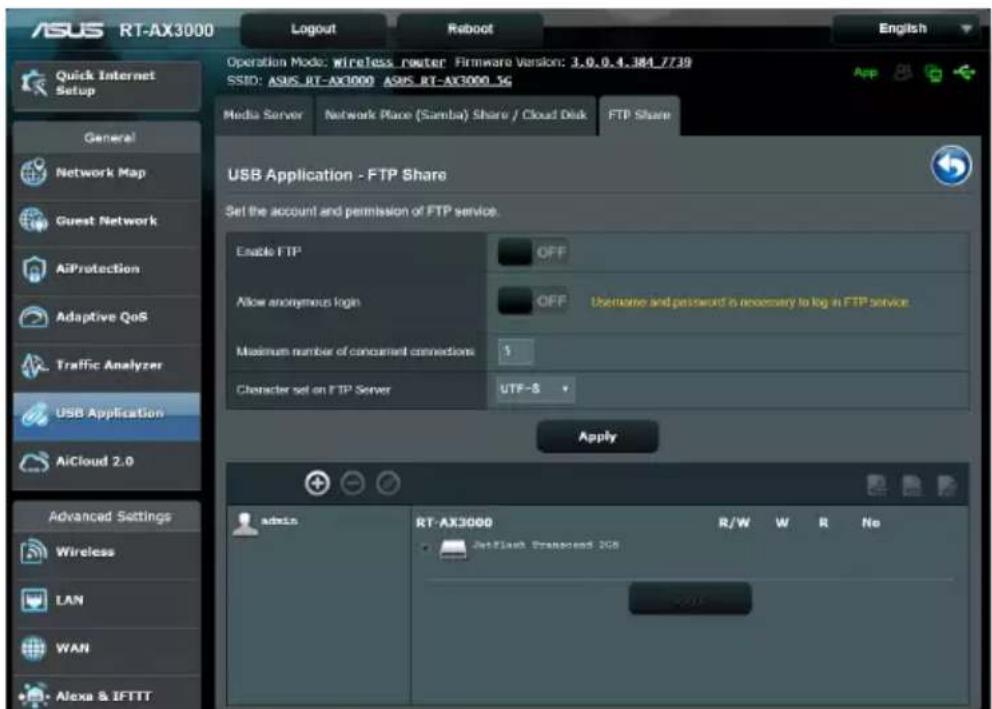Screen dimensions: 992x709
Task: Click the blue back arrow icon
Action: tap(951, 166)
